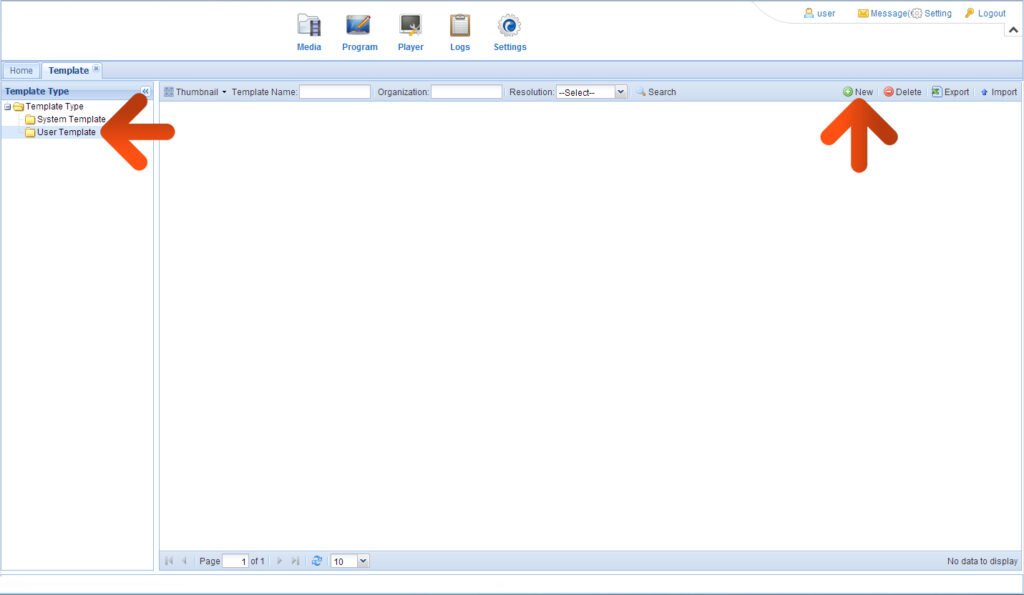Image resolution: width=1024 pixels, height=595 pixels.
Task: Export templates using Export button
Action: click(950, 92)
